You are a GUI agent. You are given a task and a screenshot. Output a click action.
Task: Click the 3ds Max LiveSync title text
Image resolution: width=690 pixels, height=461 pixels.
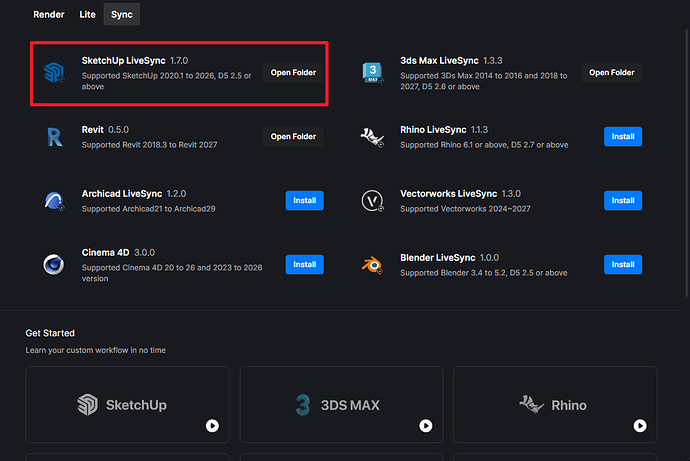pos(439,61)
